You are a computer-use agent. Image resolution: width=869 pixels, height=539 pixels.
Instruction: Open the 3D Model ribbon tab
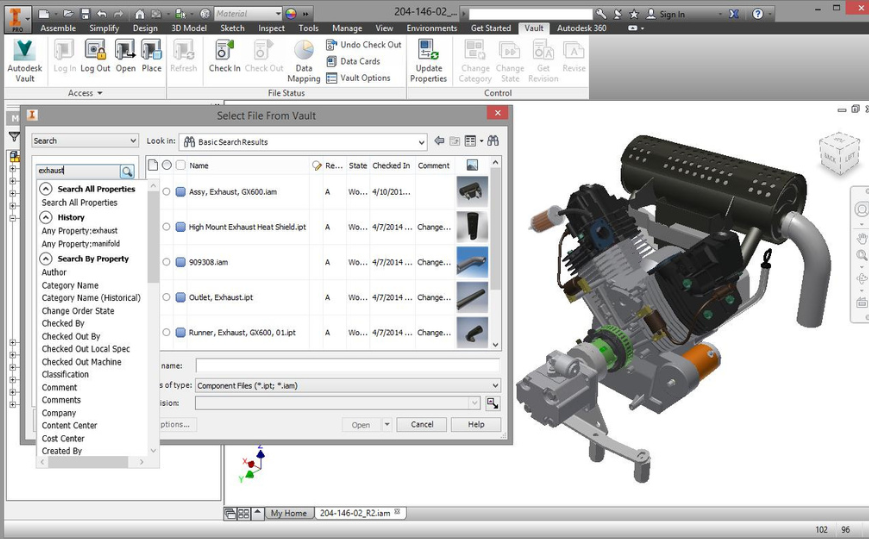click(x=189, y=28)
